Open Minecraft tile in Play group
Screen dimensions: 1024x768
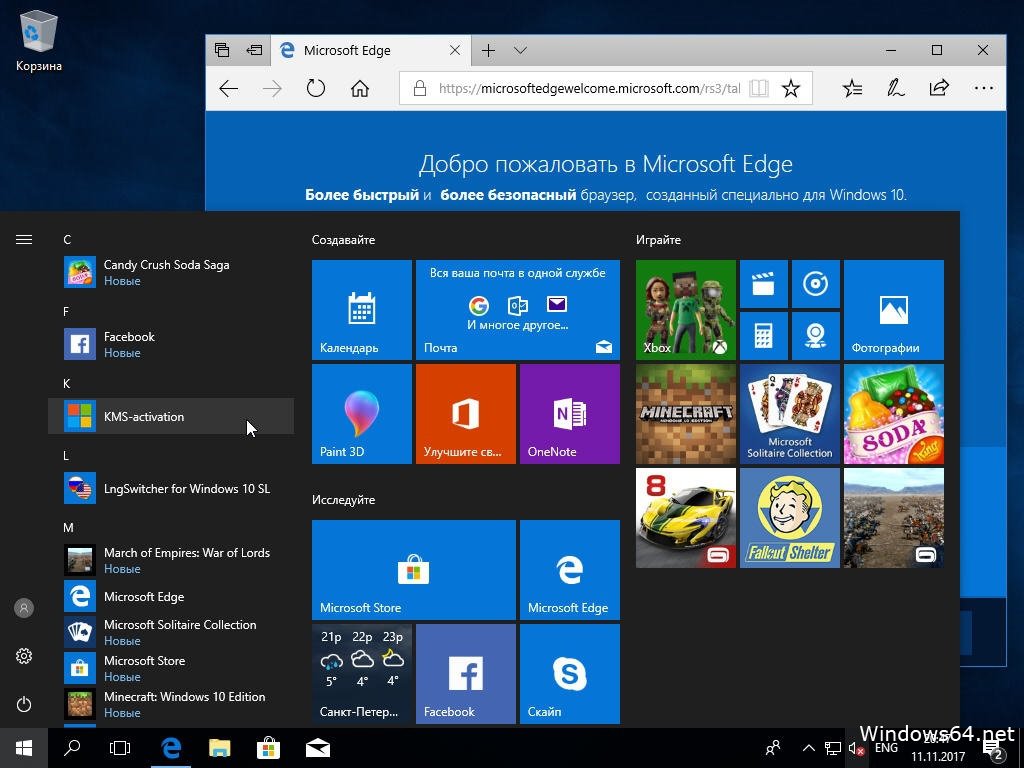(x=685, y=413)
